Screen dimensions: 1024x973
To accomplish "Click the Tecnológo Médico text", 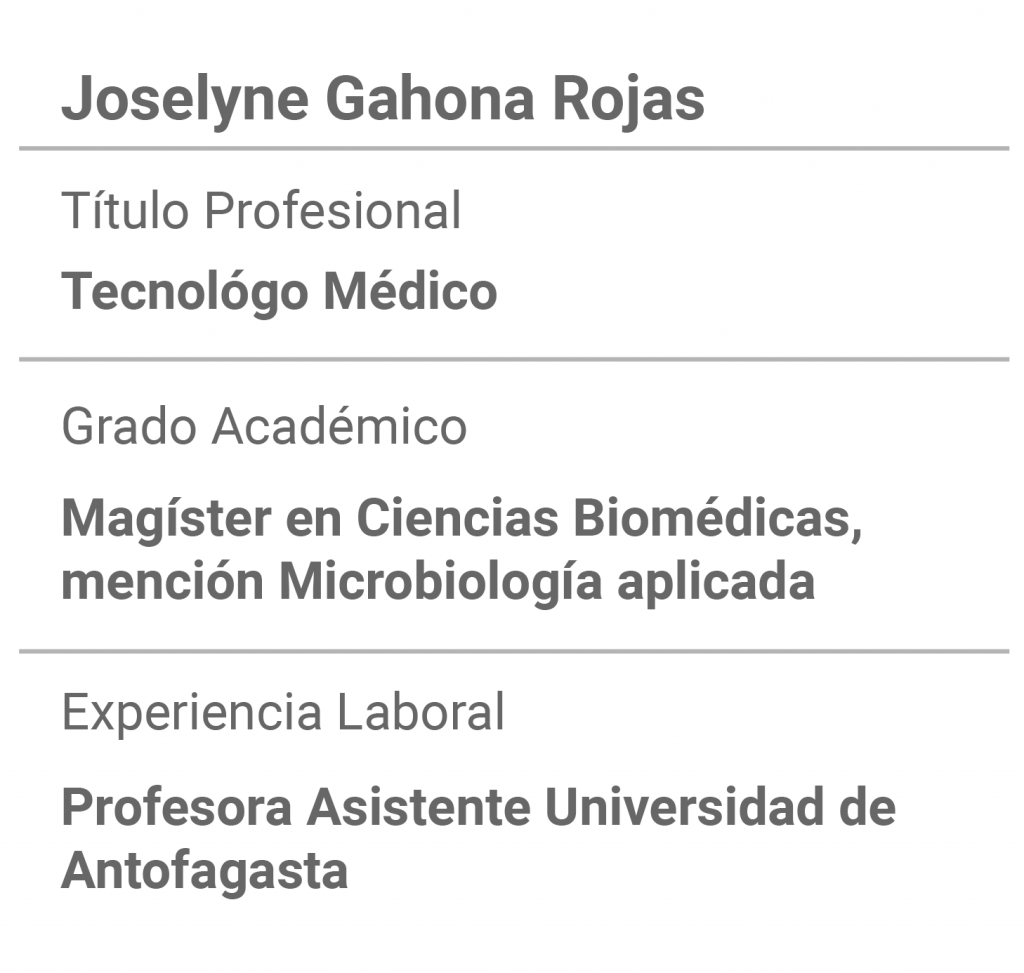I will [x=280, y=292].
